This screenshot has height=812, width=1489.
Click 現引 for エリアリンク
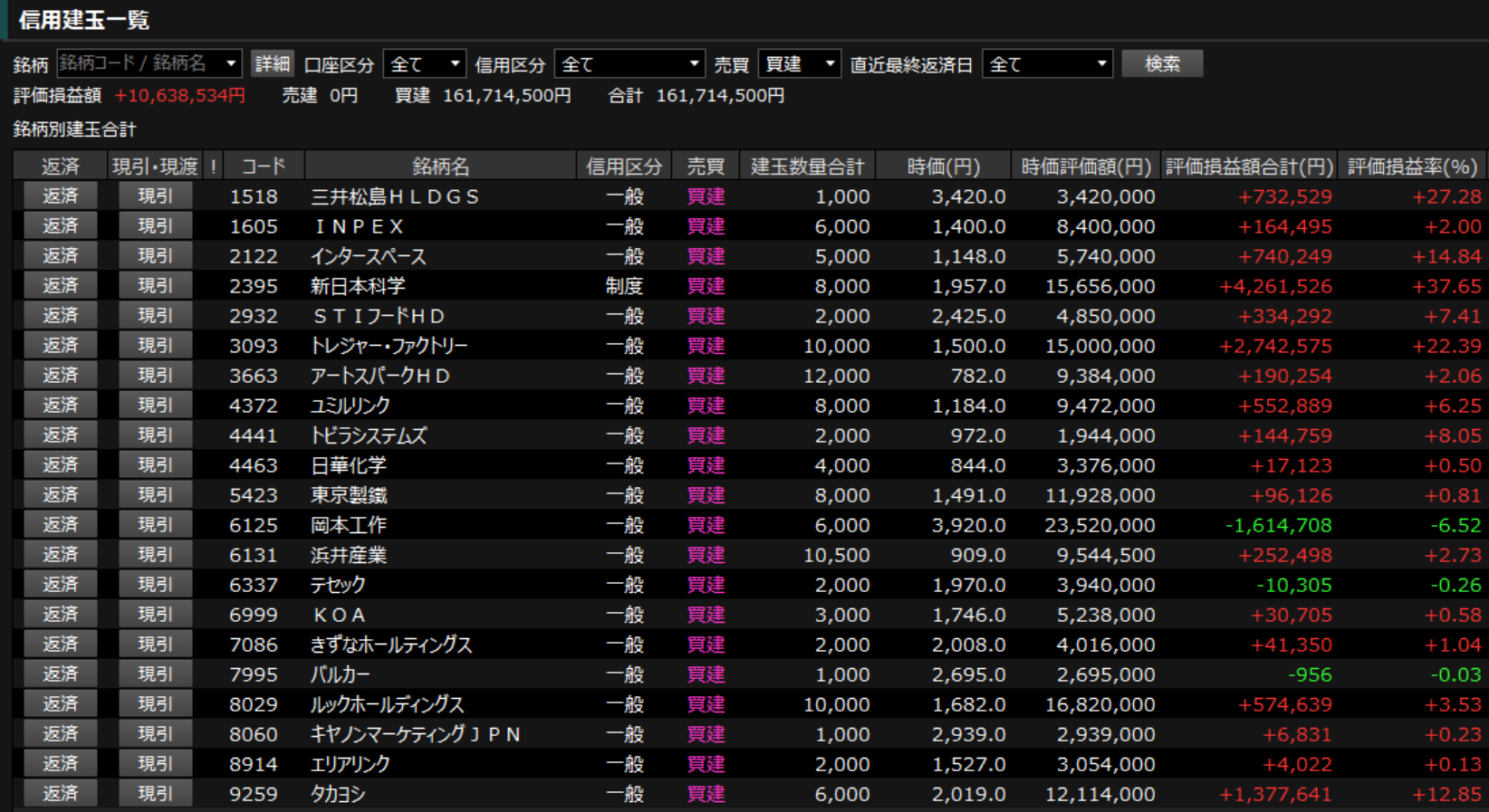[155, 763]
